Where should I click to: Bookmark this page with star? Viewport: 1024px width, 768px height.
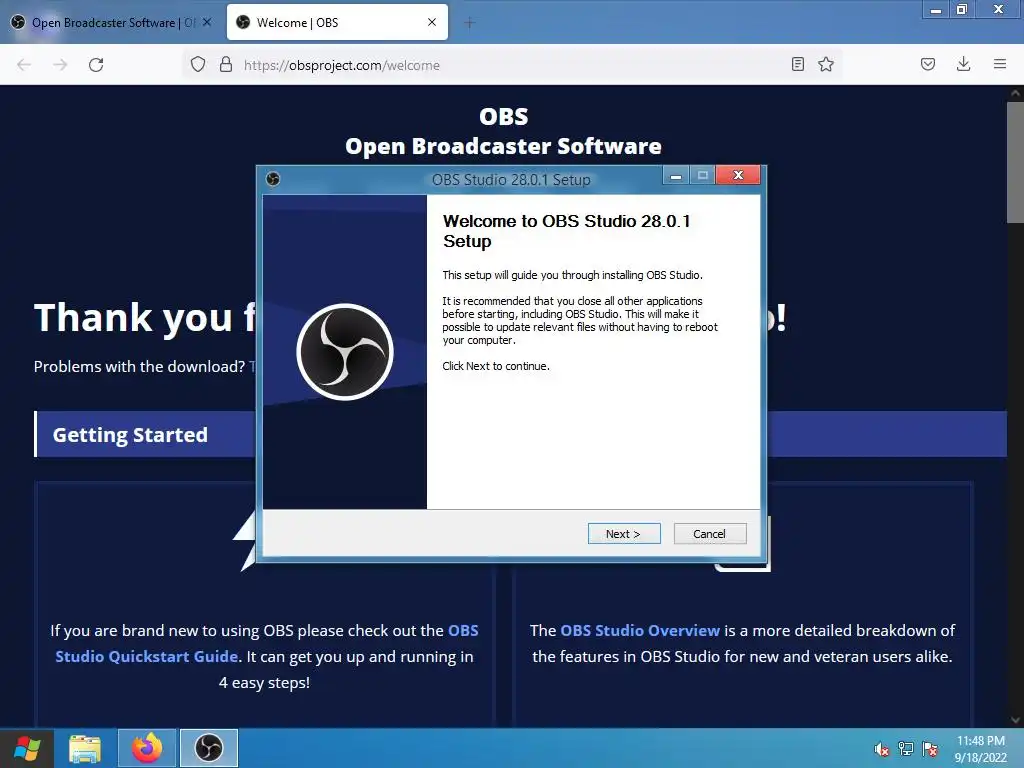point(826,64)
